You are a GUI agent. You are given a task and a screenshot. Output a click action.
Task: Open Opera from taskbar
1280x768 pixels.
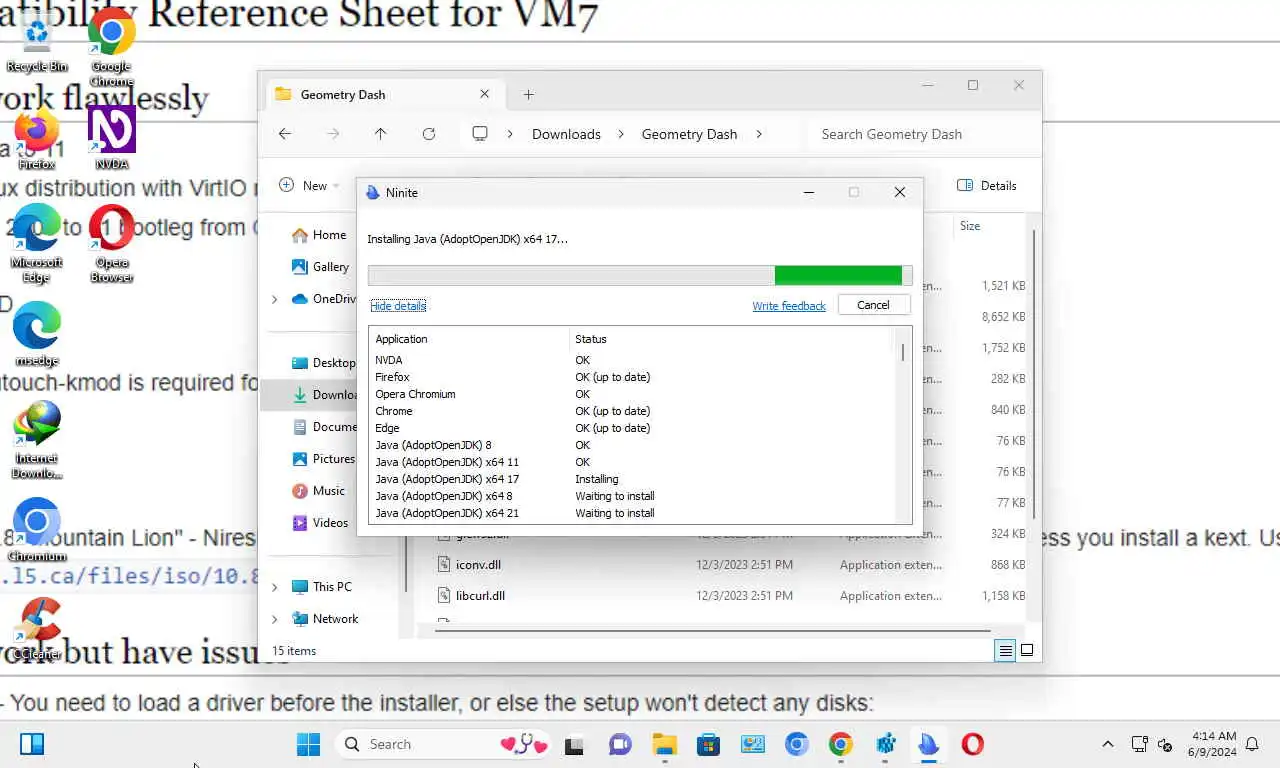click(972, 744)
